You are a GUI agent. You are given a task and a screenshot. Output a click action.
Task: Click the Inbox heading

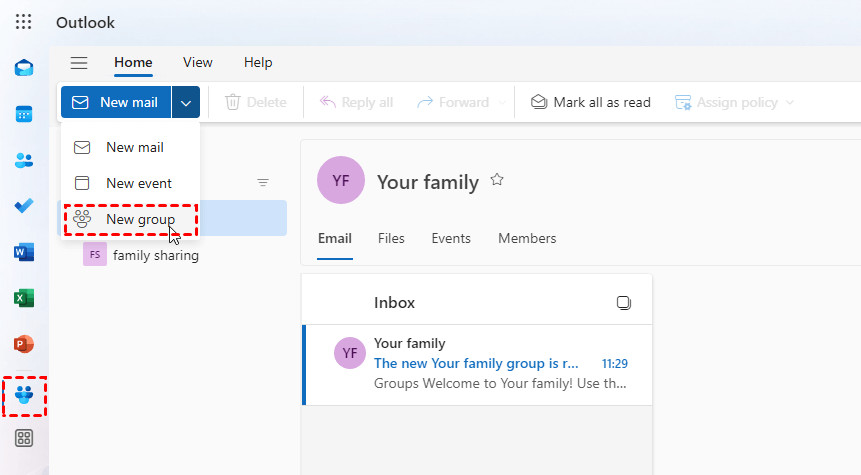coord(394,303)
